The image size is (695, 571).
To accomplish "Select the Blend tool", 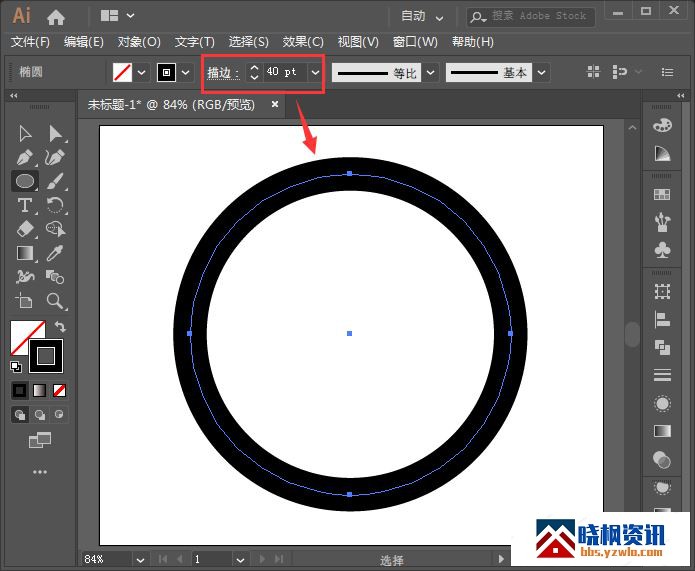I will tap(55, 277).
